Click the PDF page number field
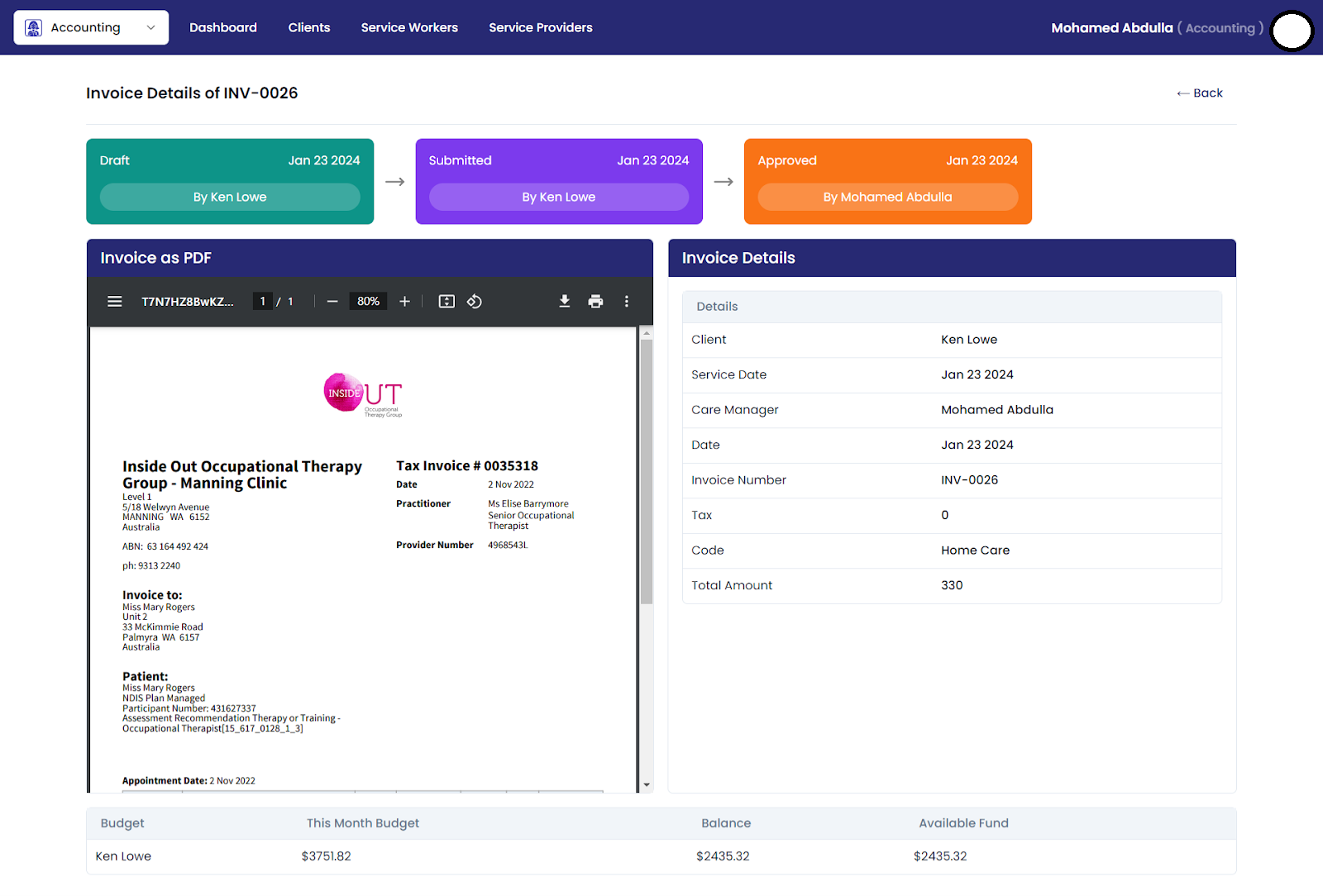The width and height of the screenshot is (1323, 896). tap(263, 302)
